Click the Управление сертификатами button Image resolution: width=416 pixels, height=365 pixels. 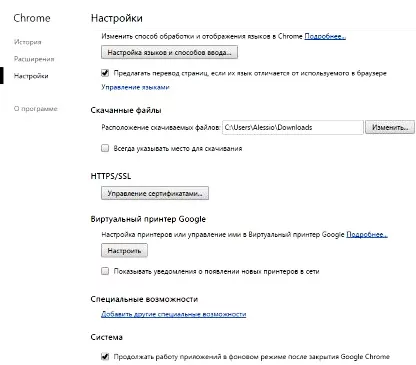pyautogui.click(x=155, y=193)
